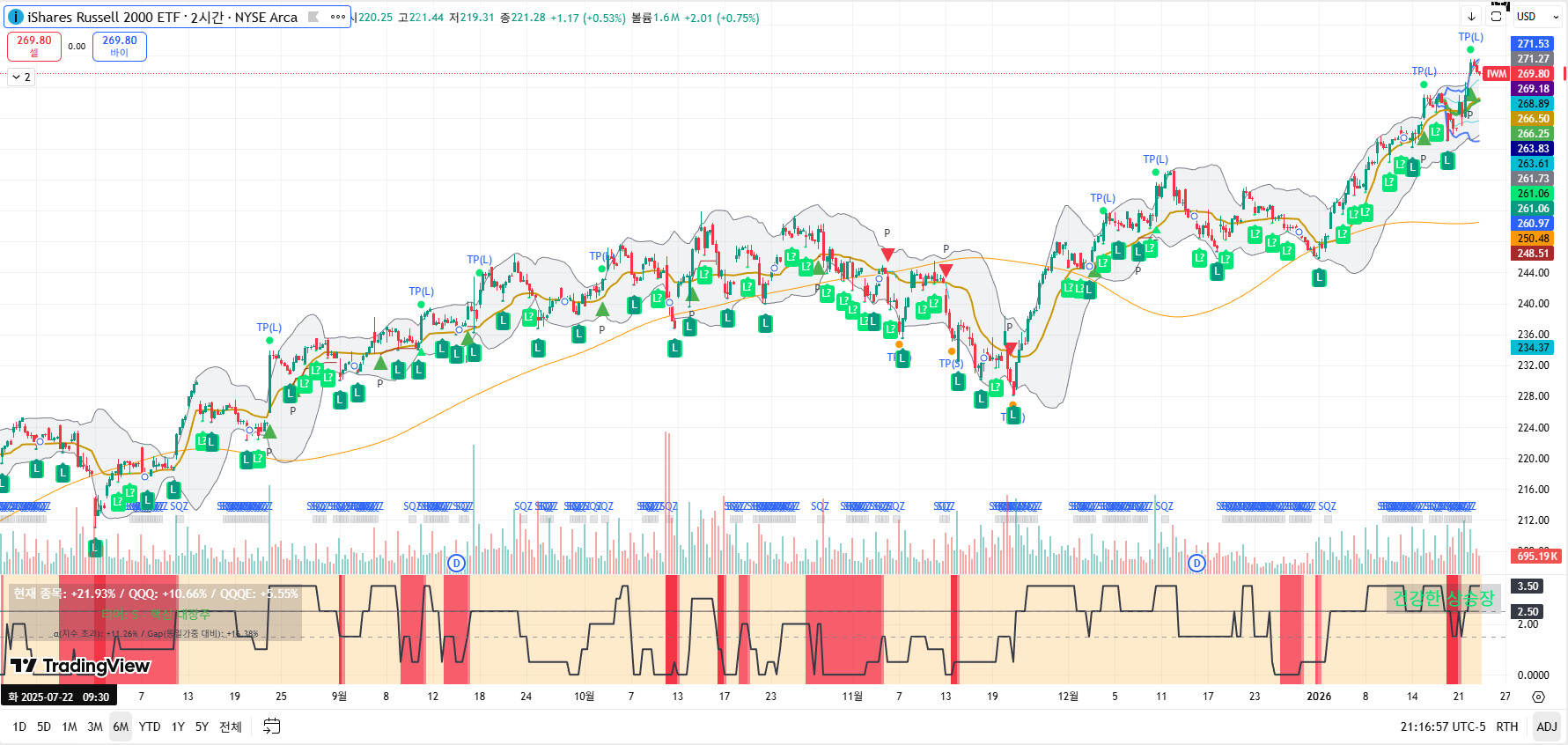The image size is (1568, 745).
Task: Open the three-dots more menu in symbol legend
Action: tap(338, 17)
